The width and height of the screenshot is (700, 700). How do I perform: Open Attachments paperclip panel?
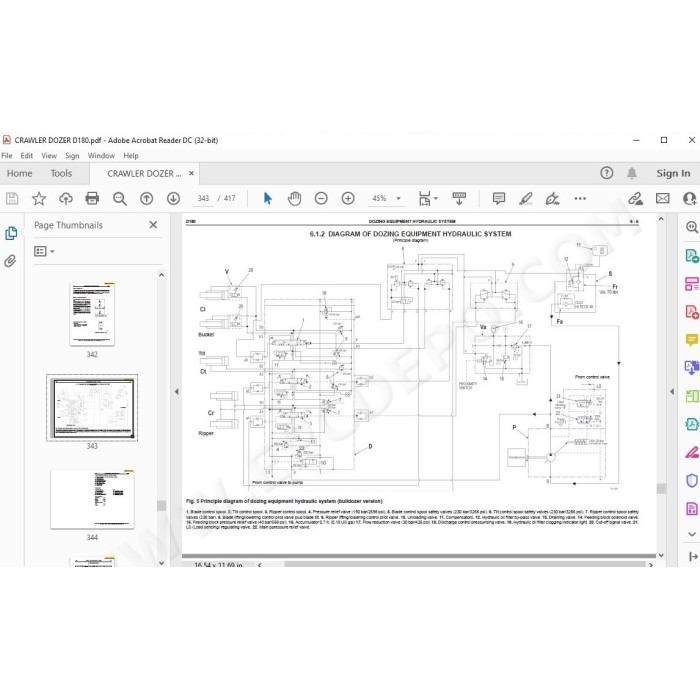tap(10, 261)
